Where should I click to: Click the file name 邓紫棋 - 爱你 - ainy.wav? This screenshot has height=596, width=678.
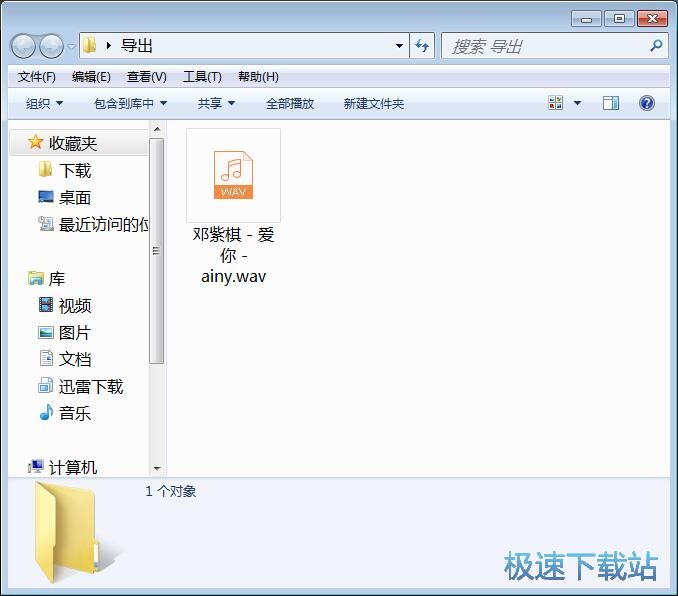[x=233, y=255]
